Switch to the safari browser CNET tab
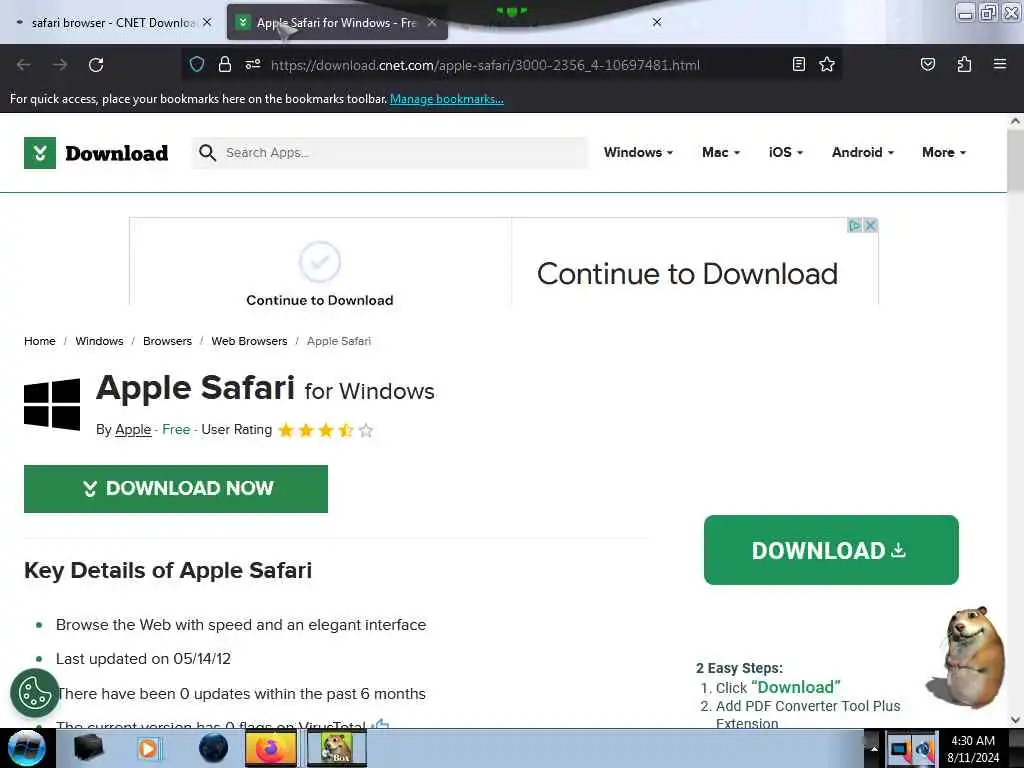Screen dimensions: 1024x768 coord(108,22)
